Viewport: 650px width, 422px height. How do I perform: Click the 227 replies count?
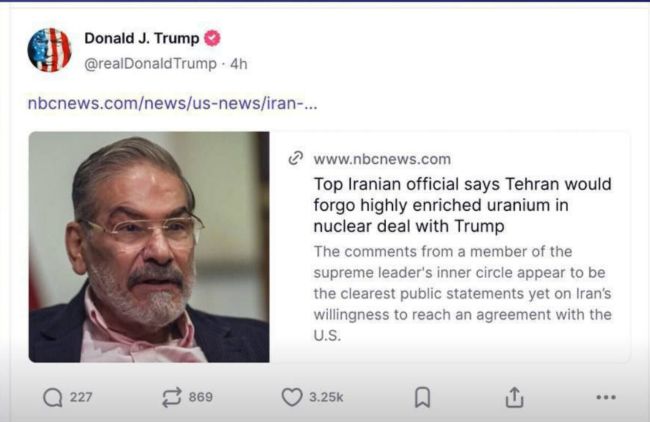coord(81,397)
